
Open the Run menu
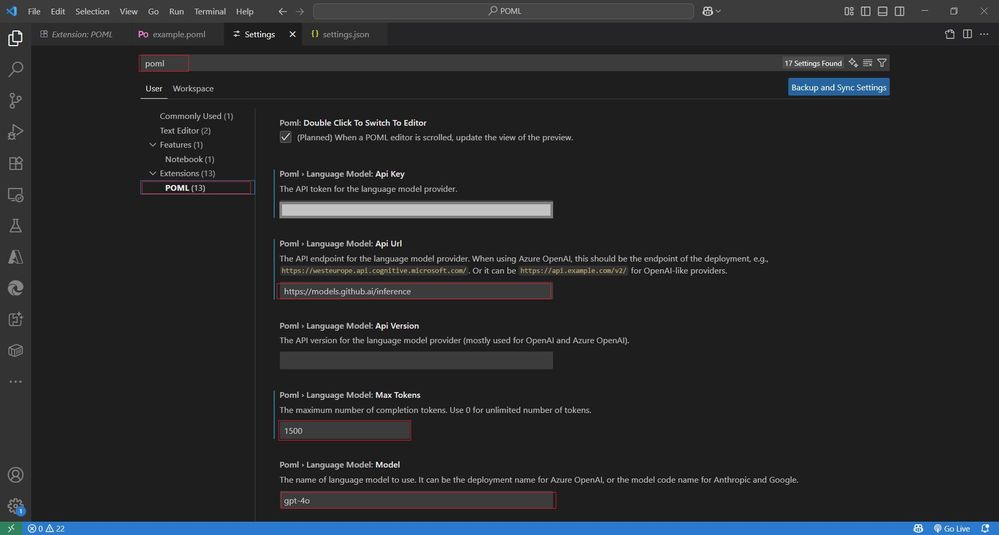[x=176, y=11]
